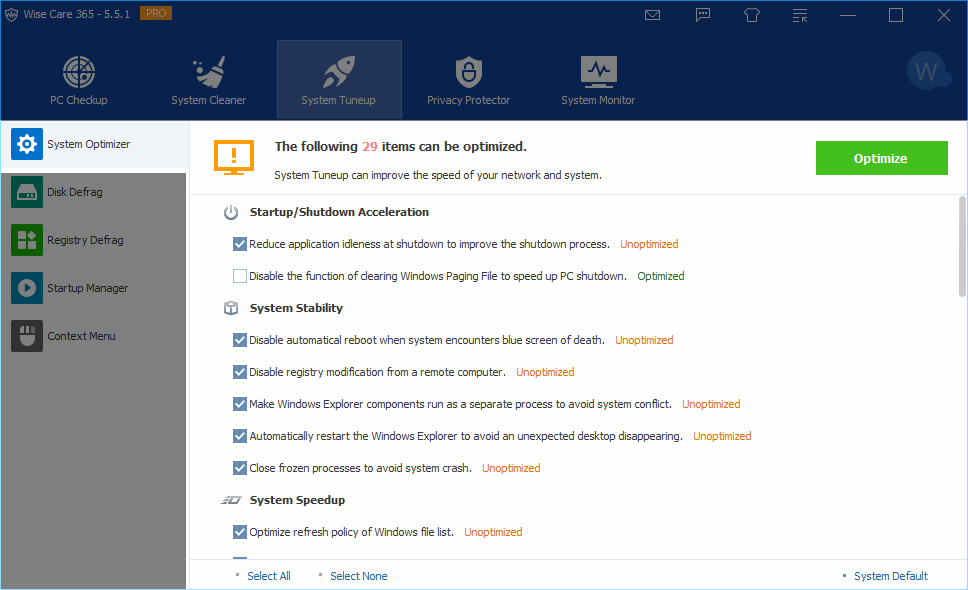Open Registry Defrag sidebar item
Viewport: 968px width, 590px height.
coord(94,240)
